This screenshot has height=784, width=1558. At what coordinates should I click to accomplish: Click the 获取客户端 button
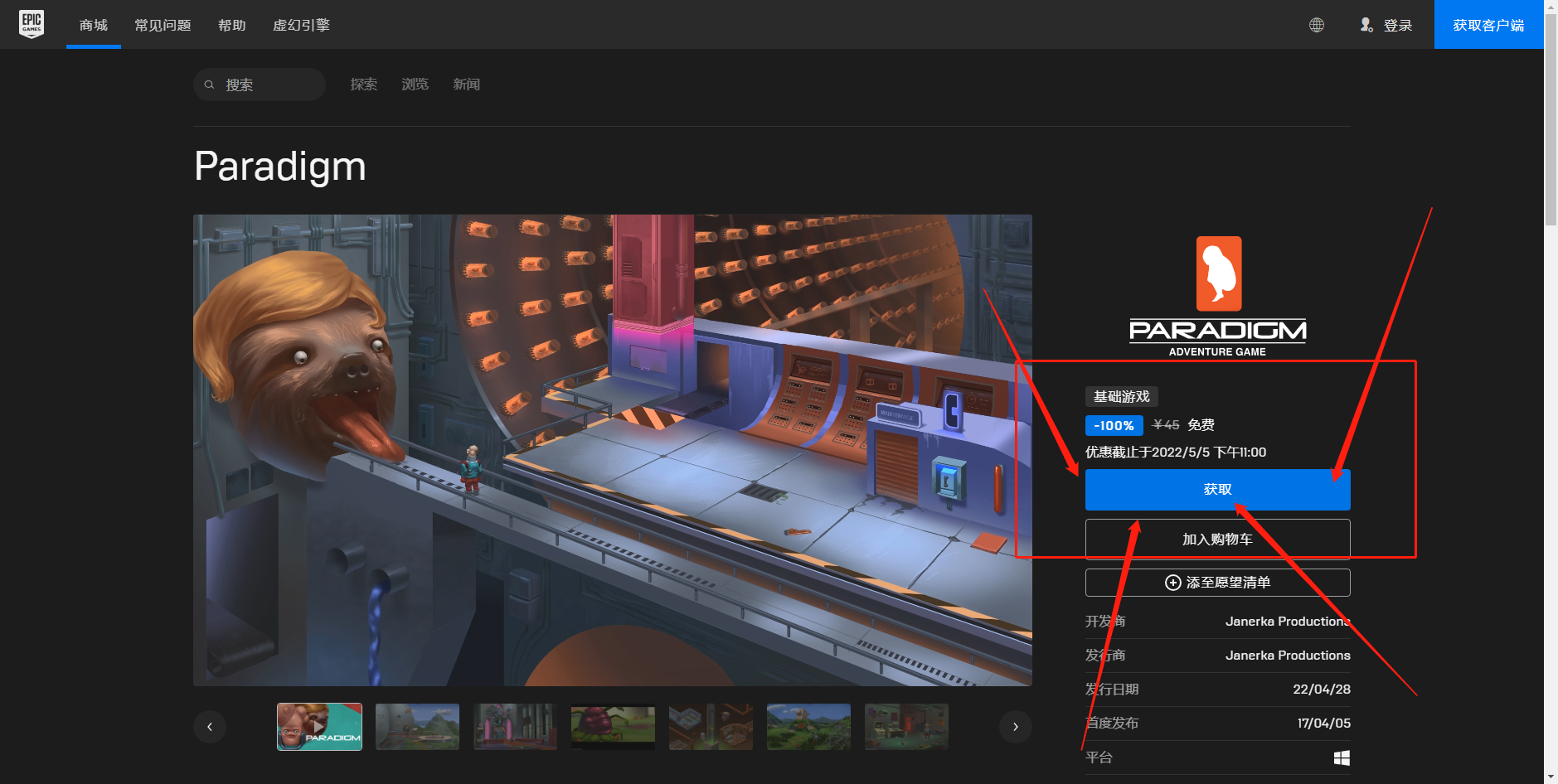tap(1488, 25)
